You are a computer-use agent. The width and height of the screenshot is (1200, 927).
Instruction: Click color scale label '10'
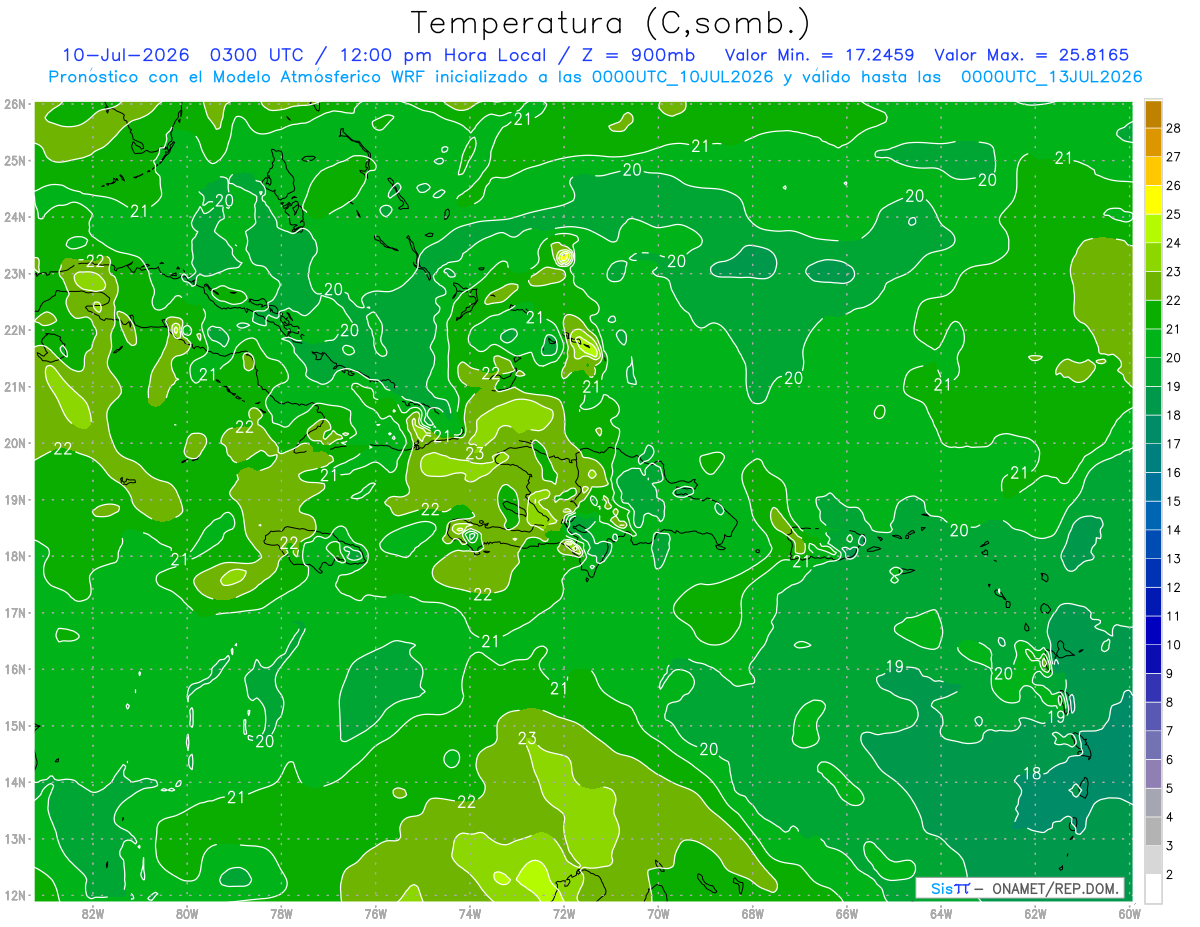[1174, 645]
